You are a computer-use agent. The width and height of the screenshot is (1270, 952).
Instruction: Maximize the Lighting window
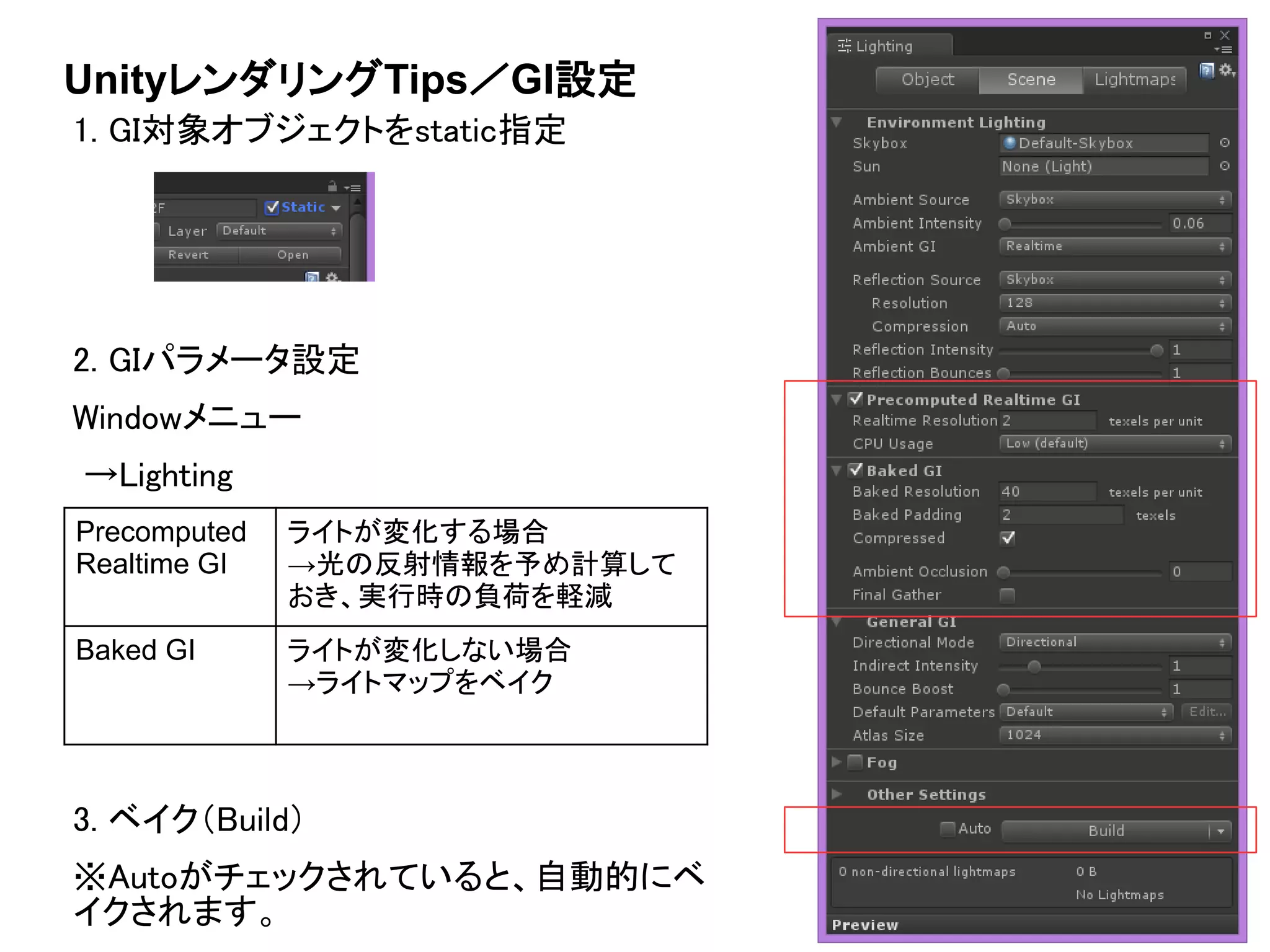tap(1207, 35)
